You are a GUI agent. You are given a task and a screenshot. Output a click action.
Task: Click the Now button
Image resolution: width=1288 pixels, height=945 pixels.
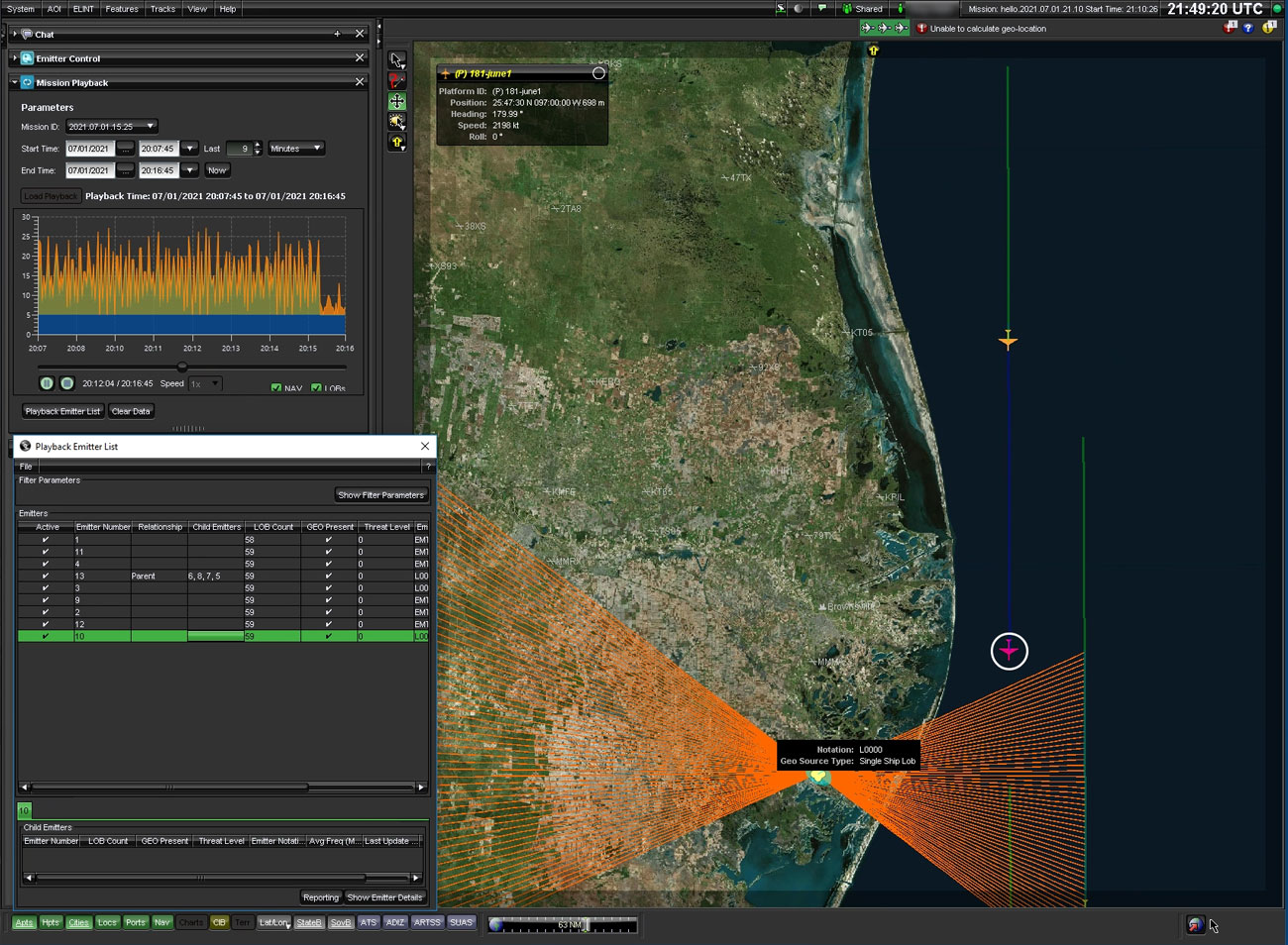pos(217,170)
